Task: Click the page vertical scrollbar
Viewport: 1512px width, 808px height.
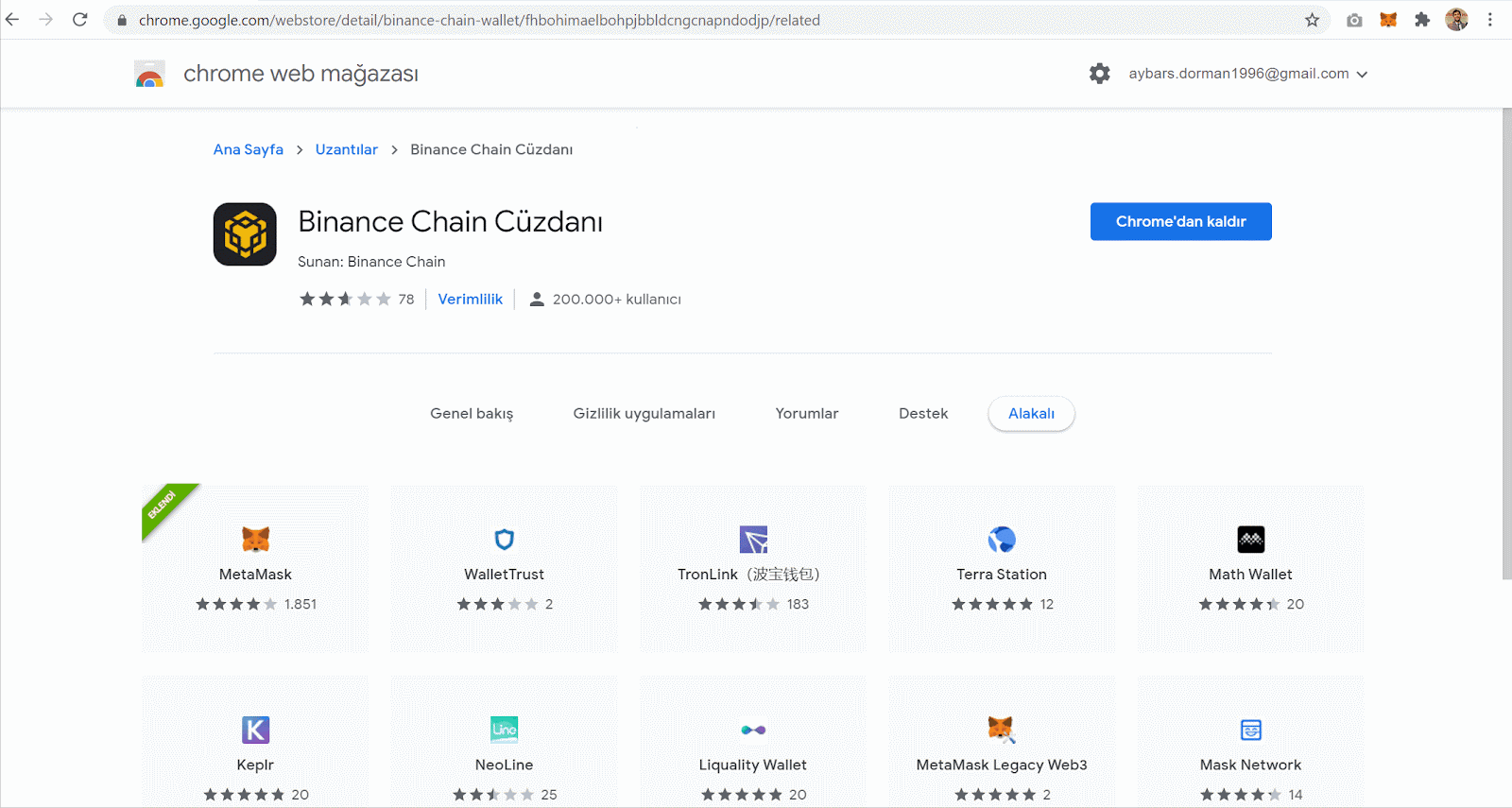Action: 1506,343
